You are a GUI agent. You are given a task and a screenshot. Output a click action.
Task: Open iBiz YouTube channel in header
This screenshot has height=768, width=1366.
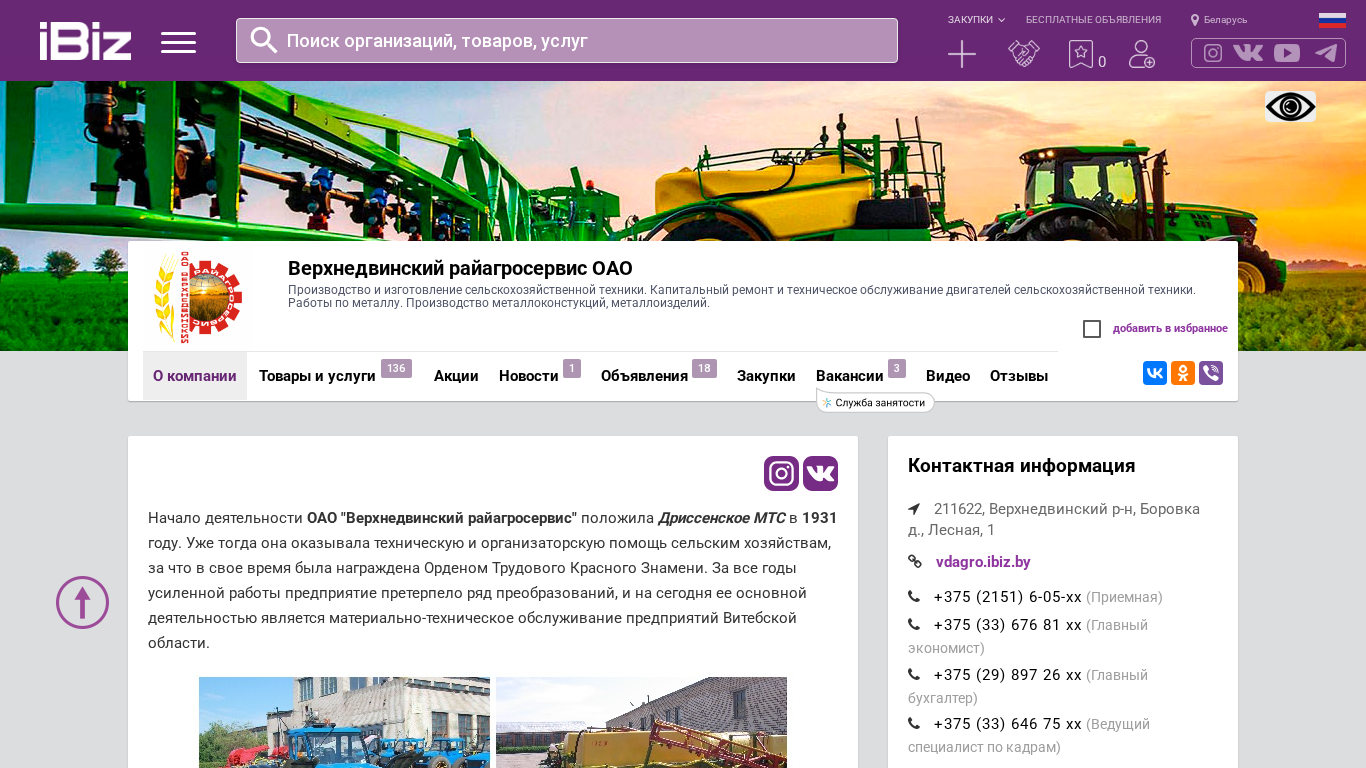[1287, 53]
